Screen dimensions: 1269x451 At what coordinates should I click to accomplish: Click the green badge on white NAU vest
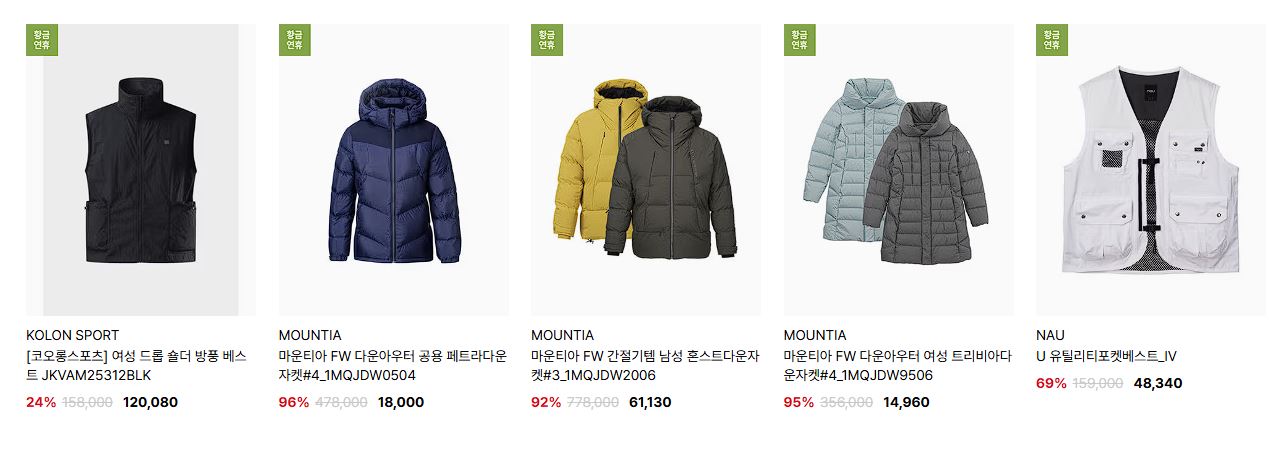pyautogui.click(x=1052, y=40)
